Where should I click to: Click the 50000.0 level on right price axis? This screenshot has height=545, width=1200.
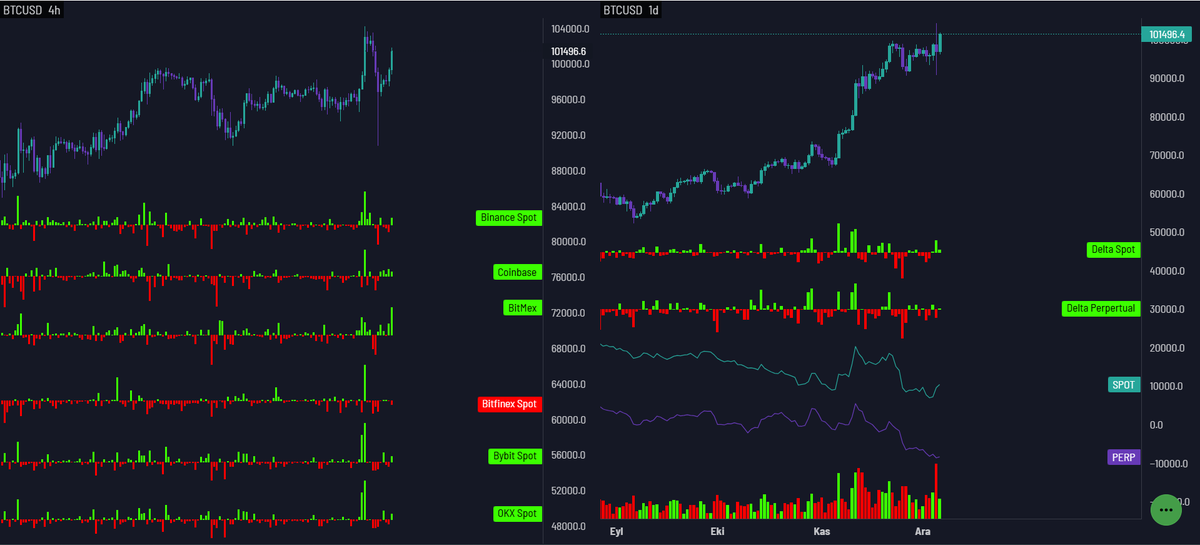point(1165,232)
